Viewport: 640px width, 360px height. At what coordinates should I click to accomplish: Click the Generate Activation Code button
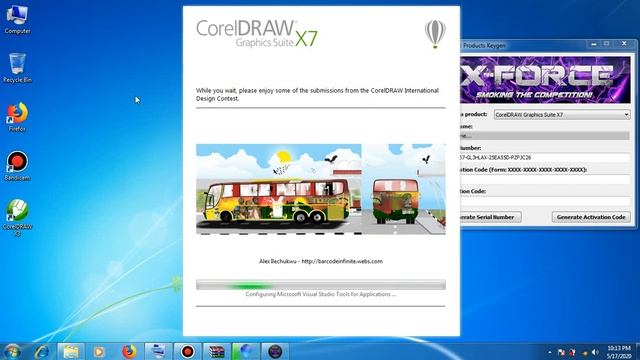point(591,217)
